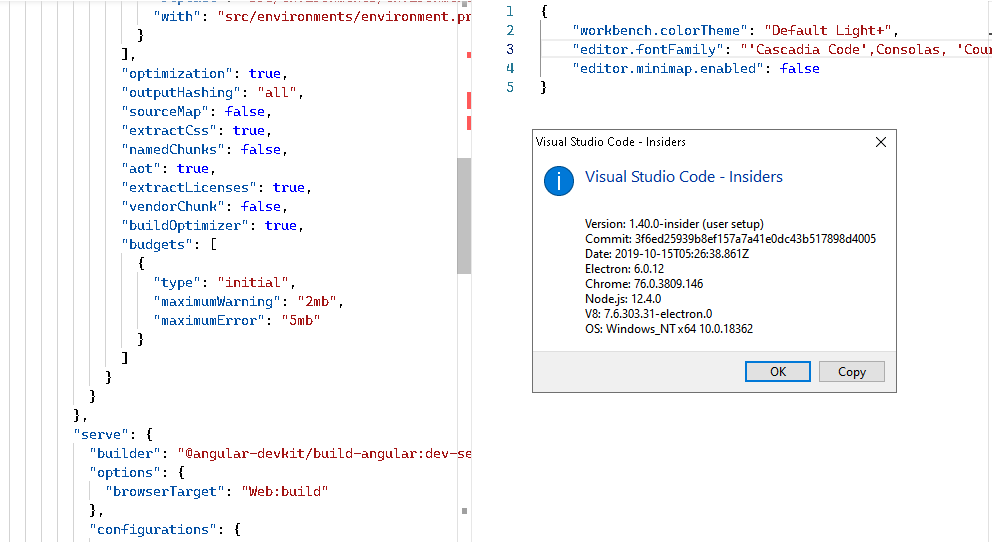Close the Visual Studio Code - Insiders dialog
The height and width of the screenshot is (542, 992).
(881, 142)
